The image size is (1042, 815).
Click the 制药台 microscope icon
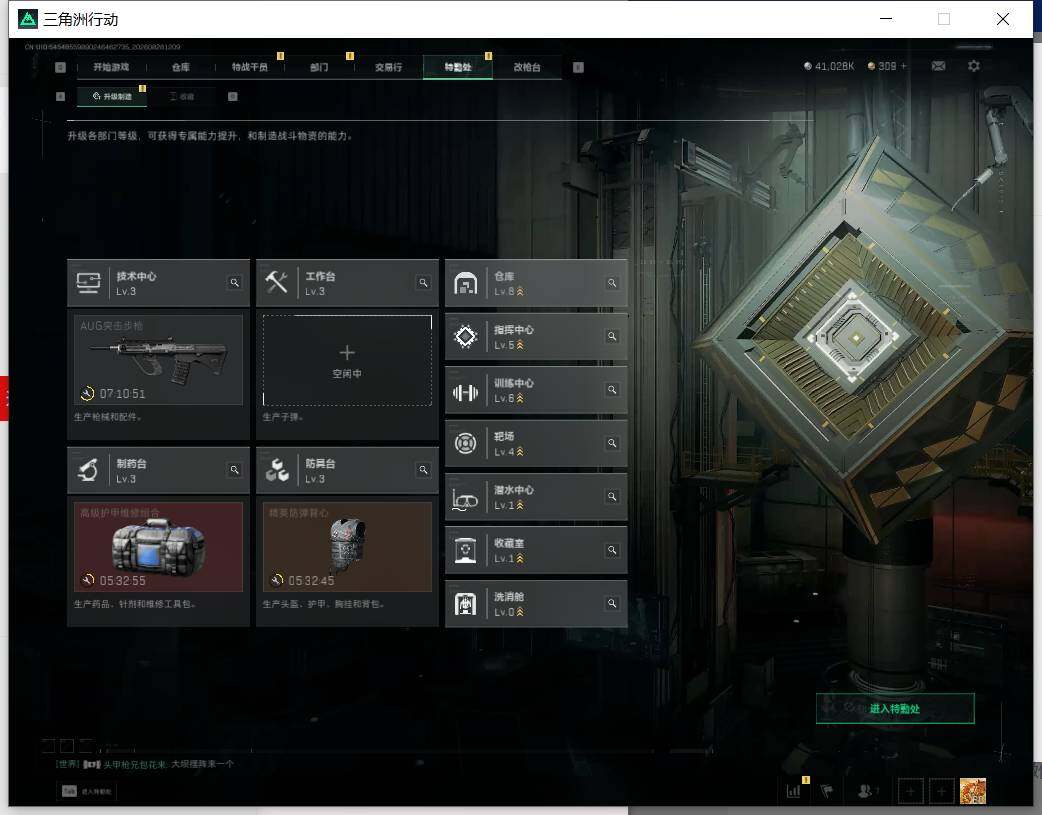(x=88, y=470)
